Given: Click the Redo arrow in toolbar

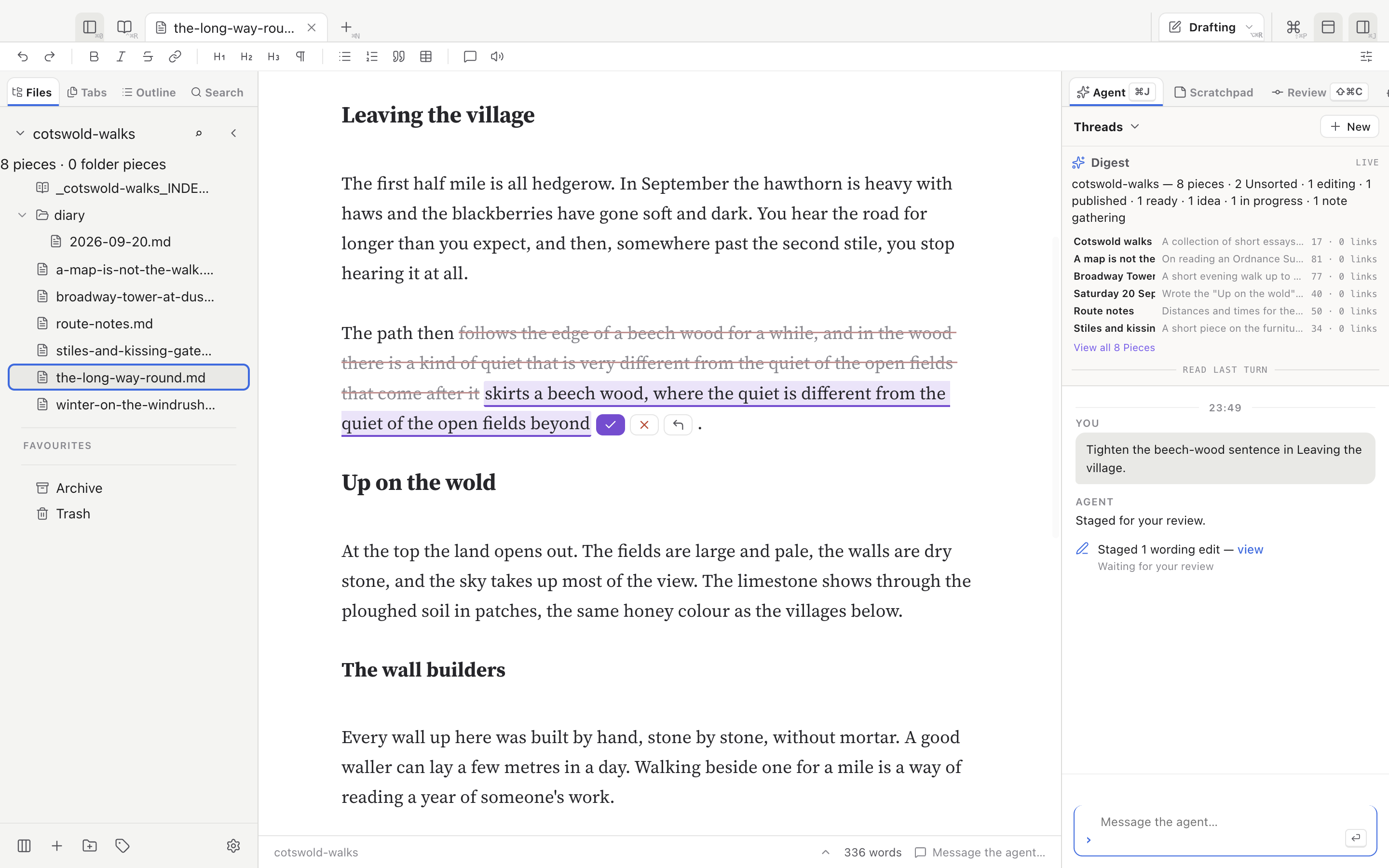Looking at the screenshot, I should point(49,56).
